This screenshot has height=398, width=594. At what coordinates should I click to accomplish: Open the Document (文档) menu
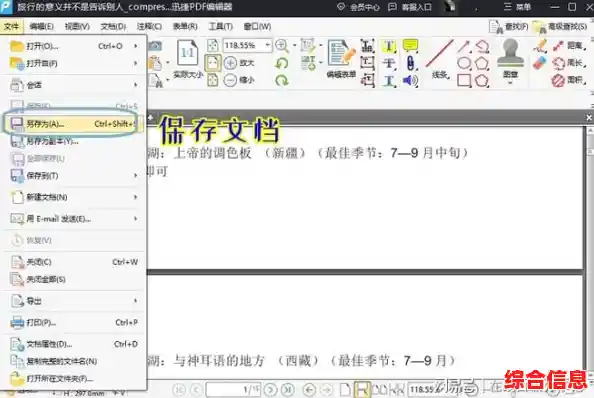click(x=113, y=27)
